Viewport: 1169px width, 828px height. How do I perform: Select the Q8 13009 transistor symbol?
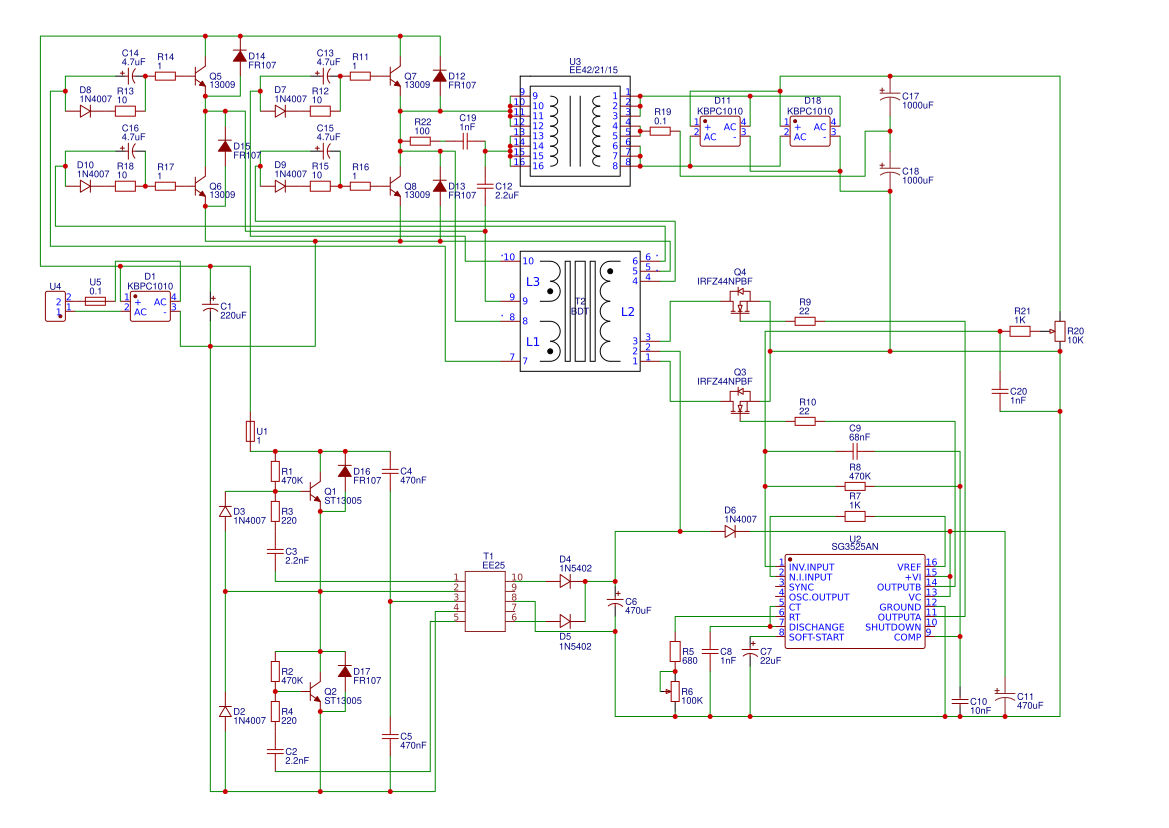[x=395, y=186]
